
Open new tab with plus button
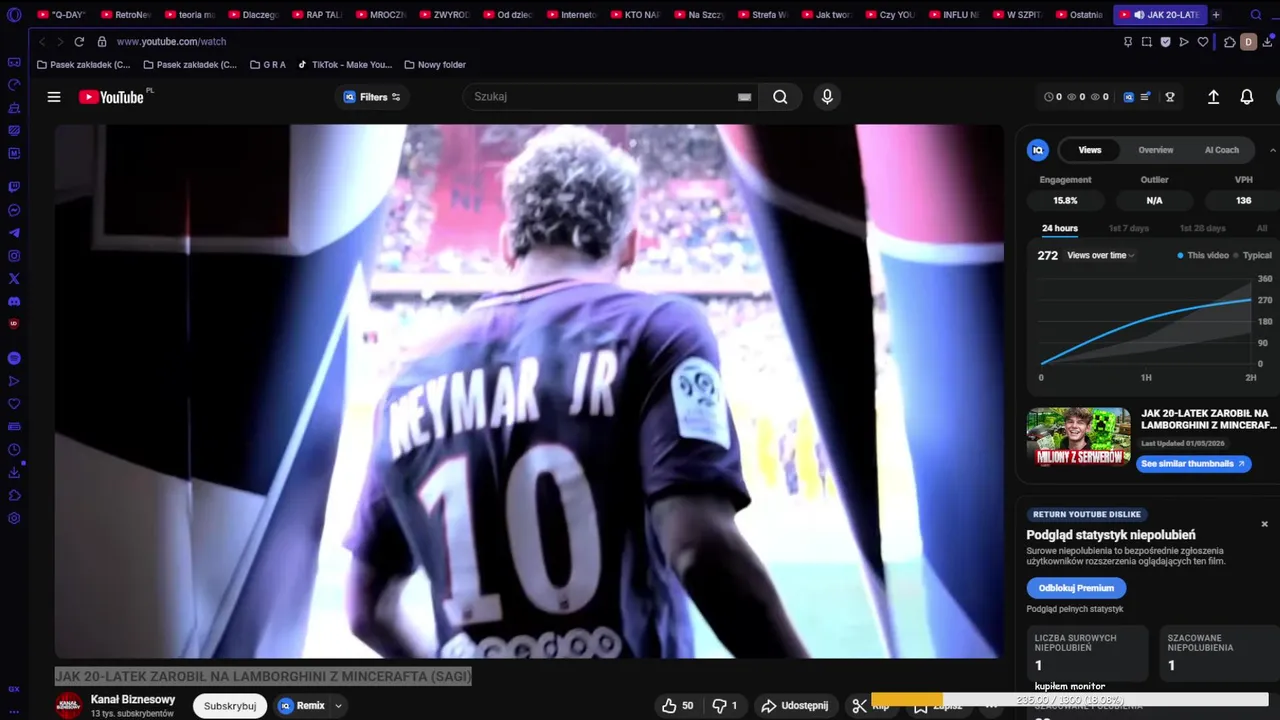pyautogui.click(x=1216, y=15)
